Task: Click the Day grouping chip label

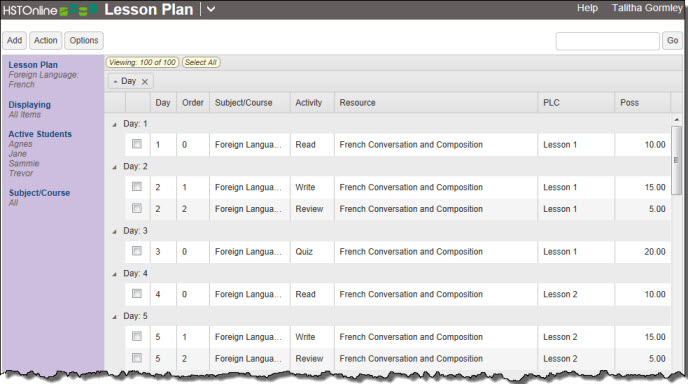Action: [129, 81]
